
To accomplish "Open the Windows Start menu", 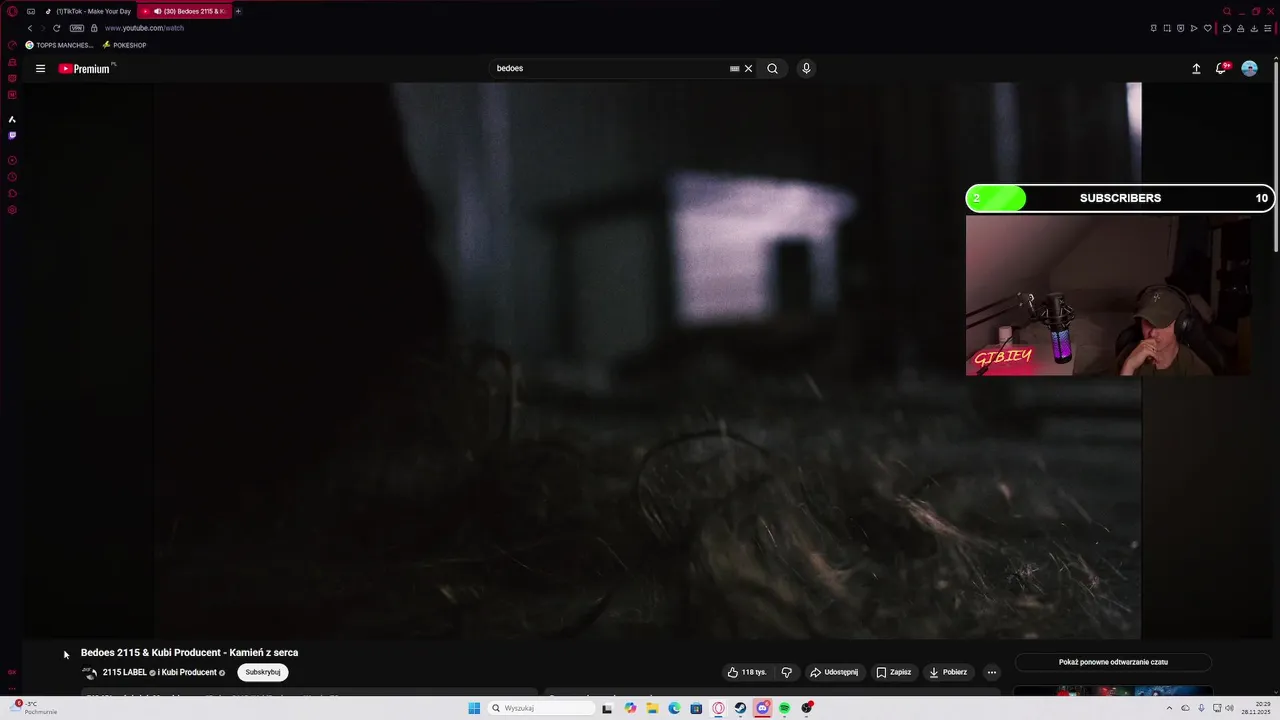I will pyautogui.click(x=474, y=708).
